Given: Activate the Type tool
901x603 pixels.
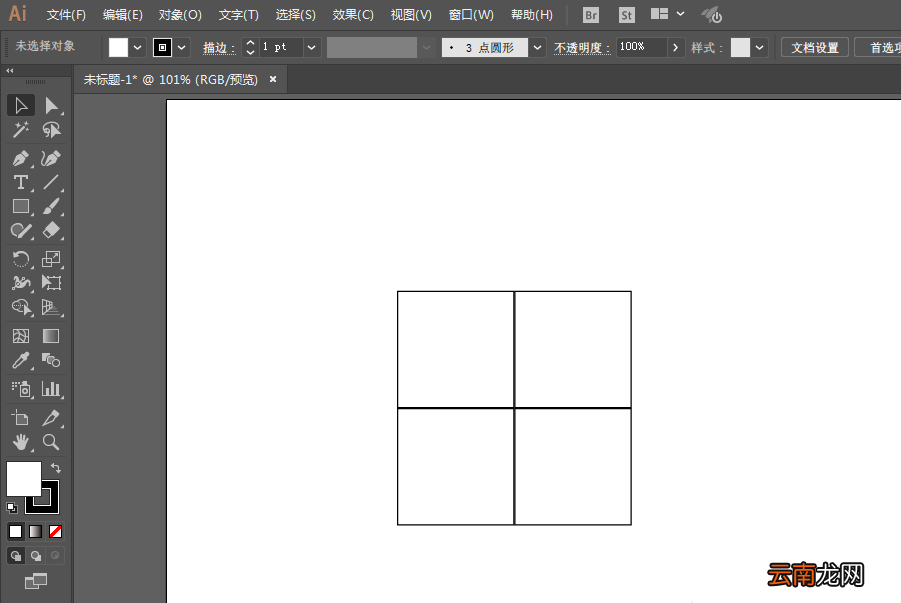Looking at the screenshot, I should tap(21, 182).
